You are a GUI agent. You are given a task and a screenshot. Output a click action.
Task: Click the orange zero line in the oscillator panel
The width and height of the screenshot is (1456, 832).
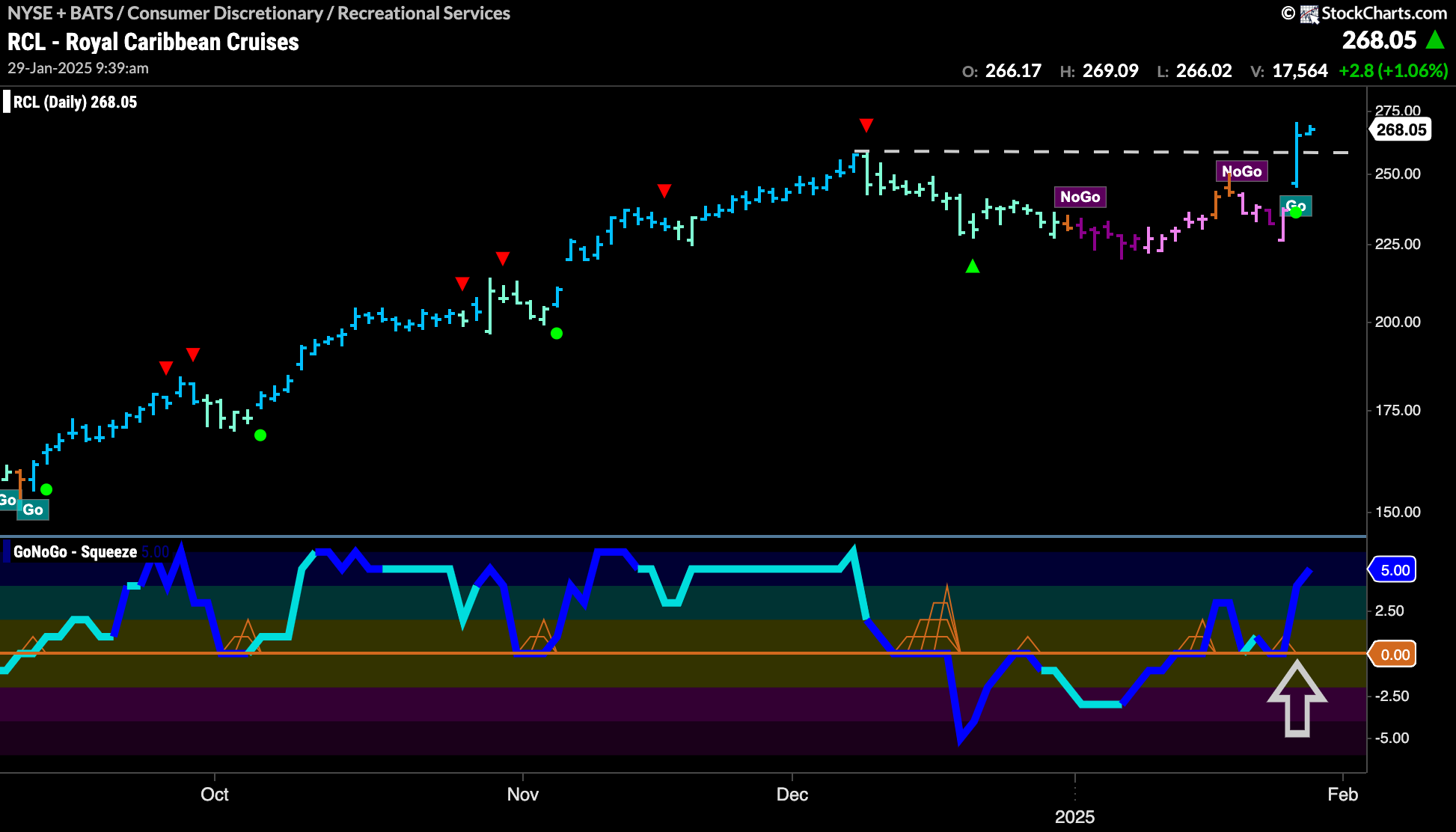click(683, 653)
